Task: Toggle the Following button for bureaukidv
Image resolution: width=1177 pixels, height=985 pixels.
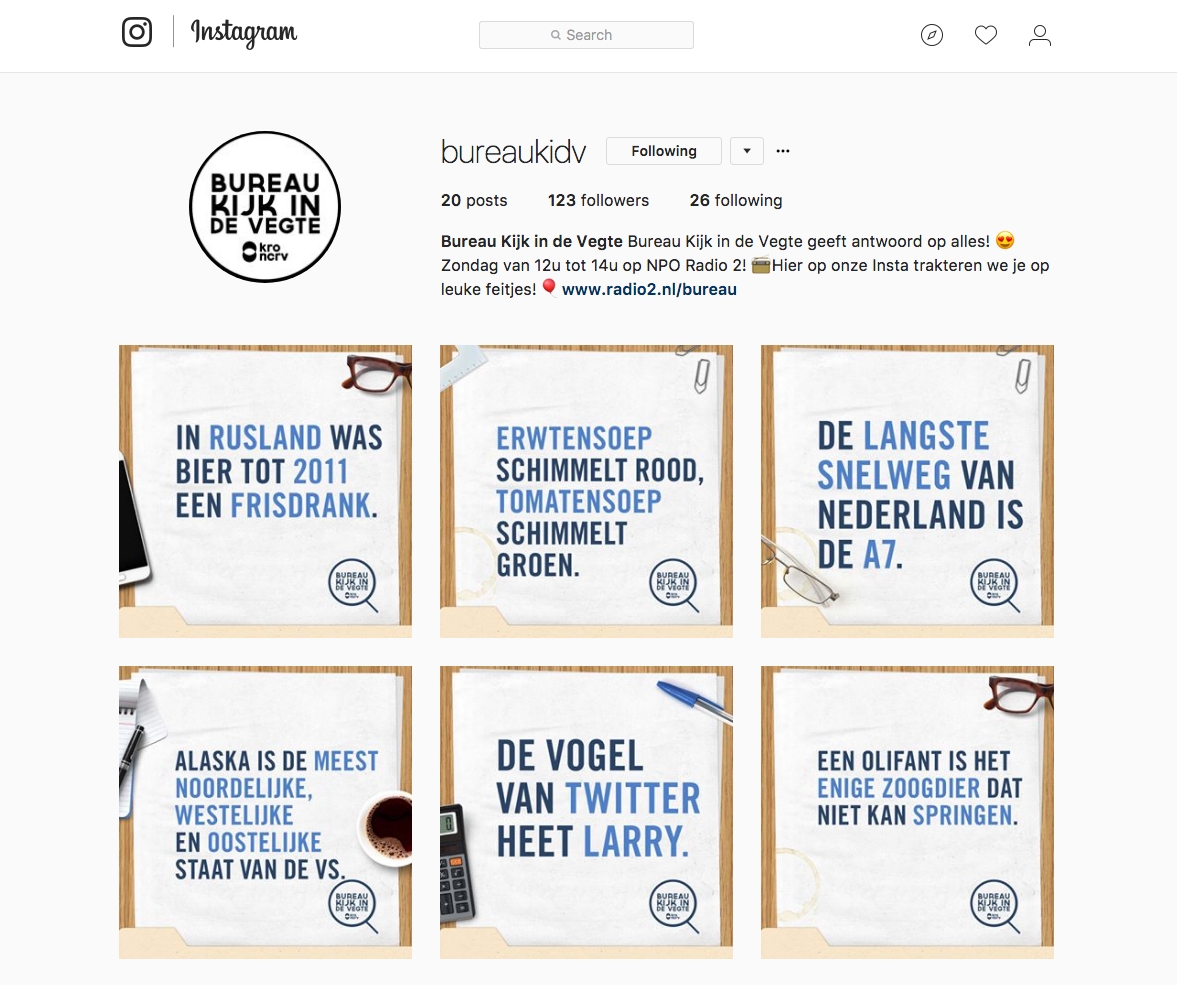Action: 664,151
